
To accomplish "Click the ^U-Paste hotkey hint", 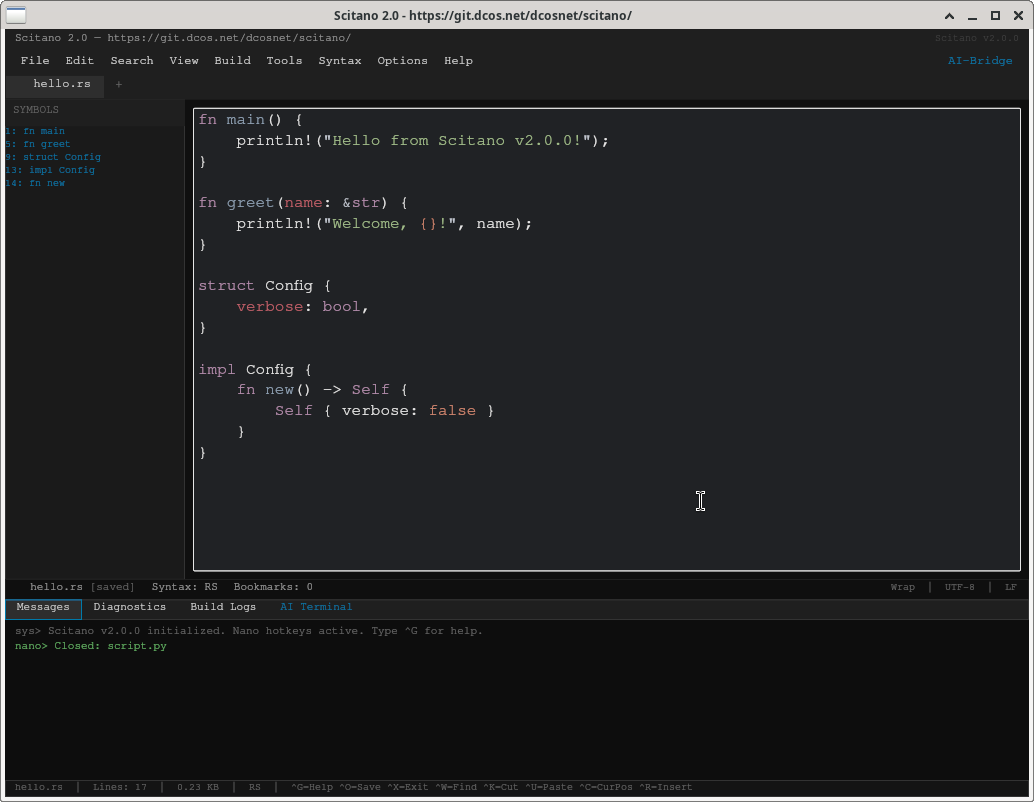I will [x=549, y=787].
